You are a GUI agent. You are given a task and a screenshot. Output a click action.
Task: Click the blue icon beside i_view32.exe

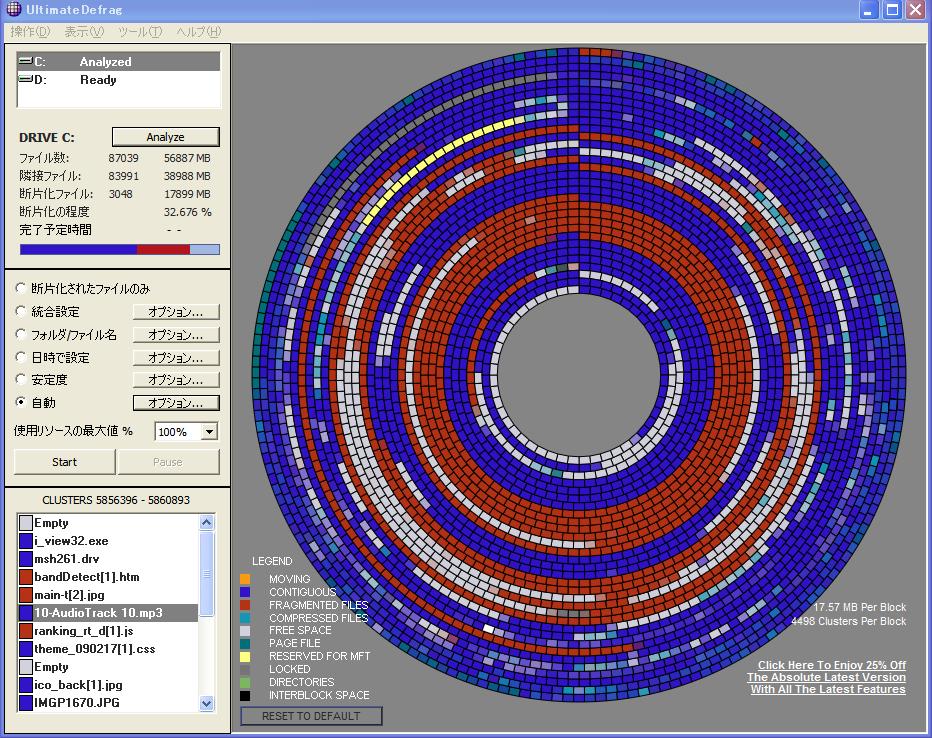[x=26, y=541]
